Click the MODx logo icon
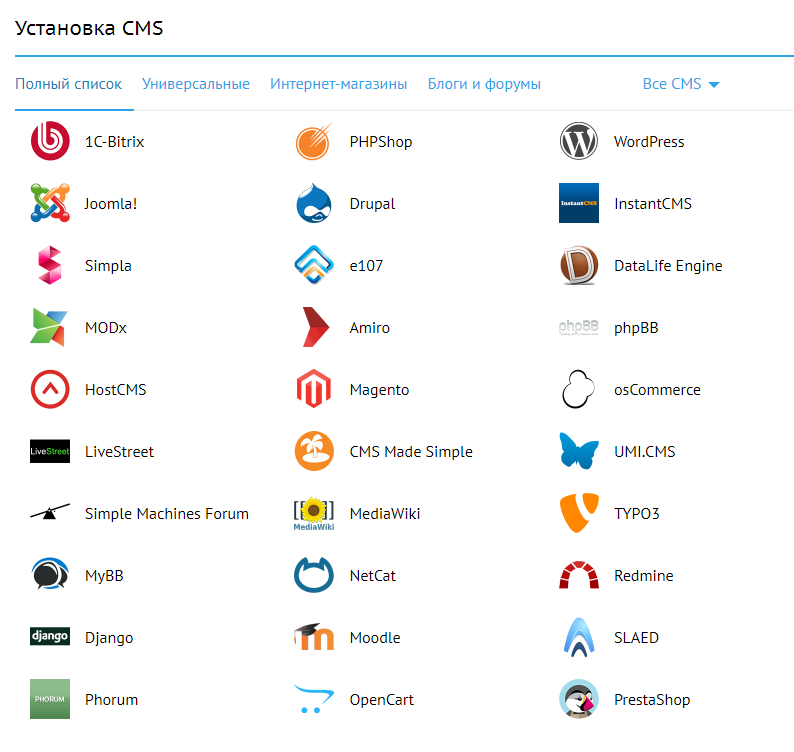This screenshot has height=752, width=794. (49, 327)
